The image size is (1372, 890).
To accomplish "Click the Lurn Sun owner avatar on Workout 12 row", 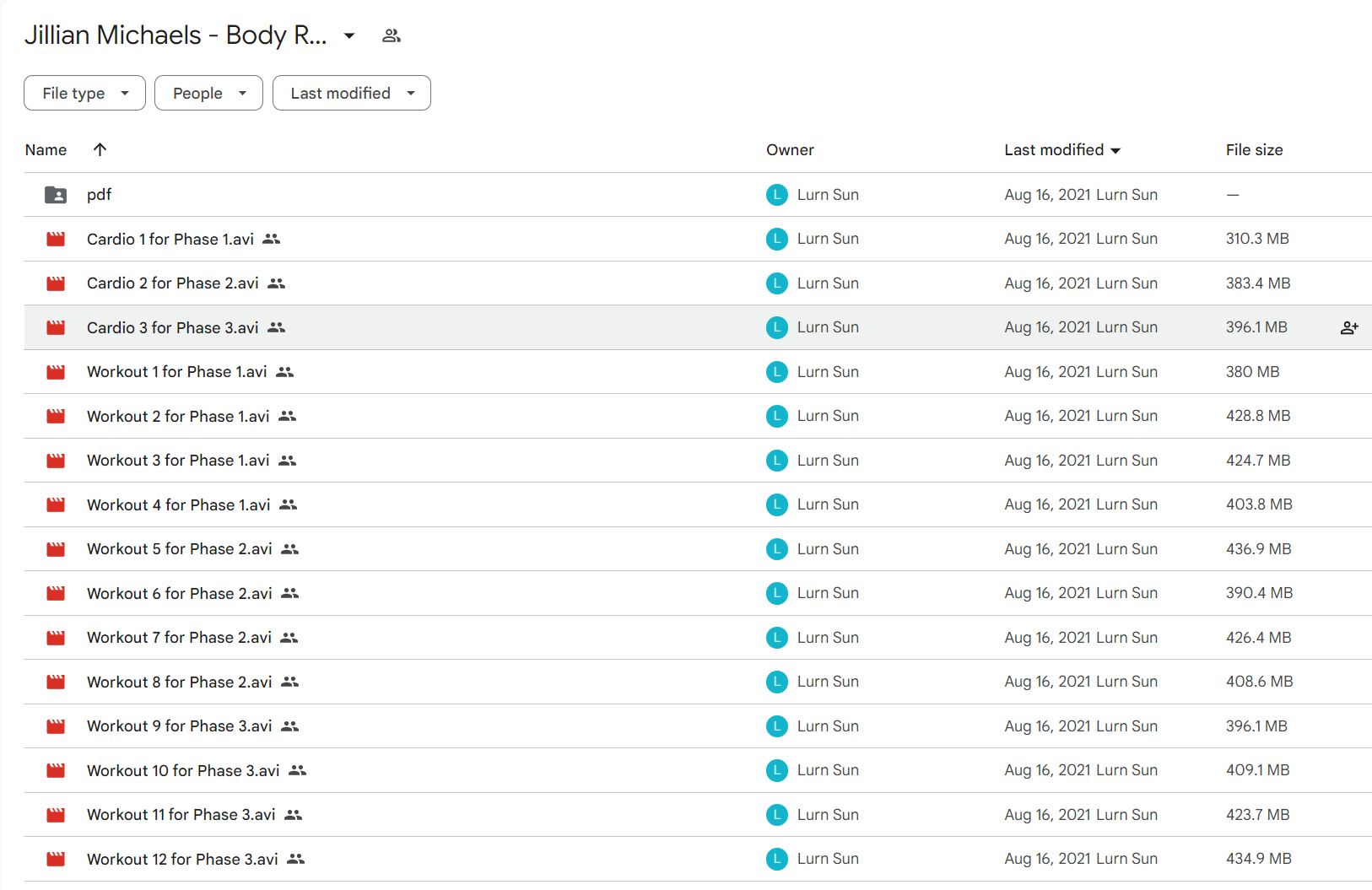I will pos(777,859).
